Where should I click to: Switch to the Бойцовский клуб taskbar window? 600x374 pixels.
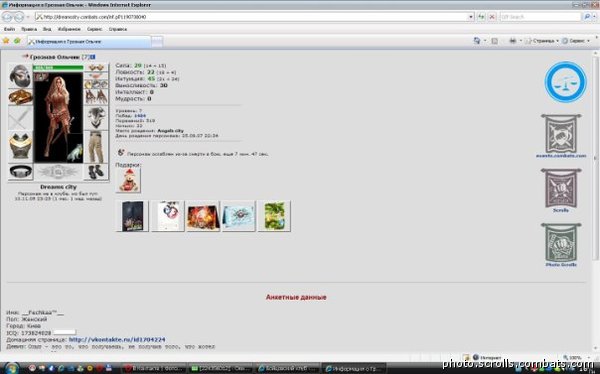(288, 369)
